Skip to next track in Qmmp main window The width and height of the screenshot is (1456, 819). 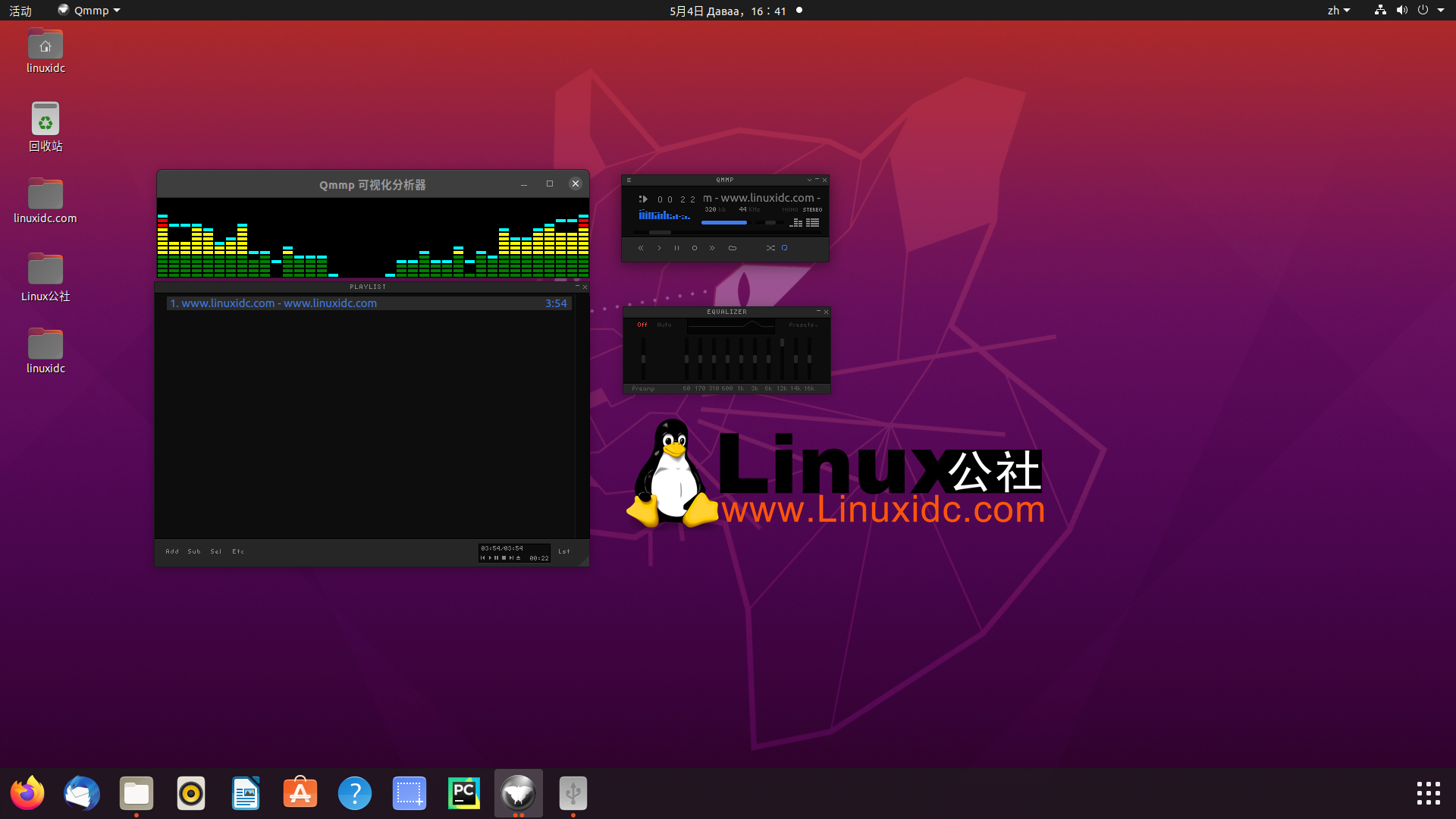712,248
